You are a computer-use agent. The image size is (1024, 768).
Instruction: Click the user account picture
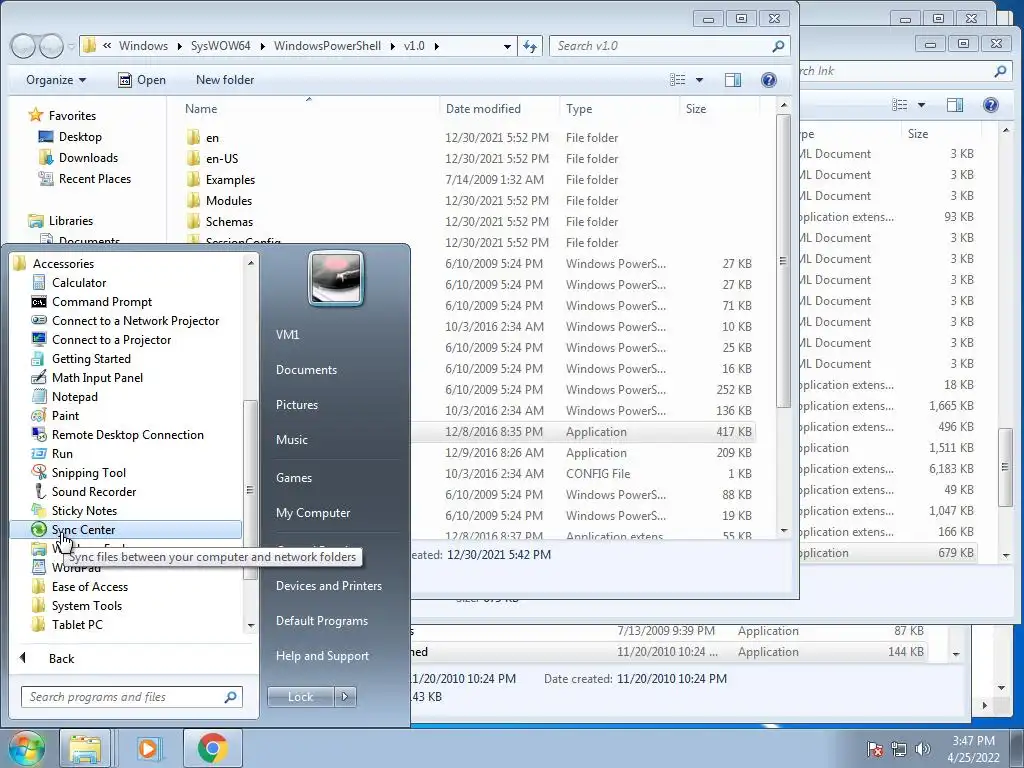click(x=336, y=278)
